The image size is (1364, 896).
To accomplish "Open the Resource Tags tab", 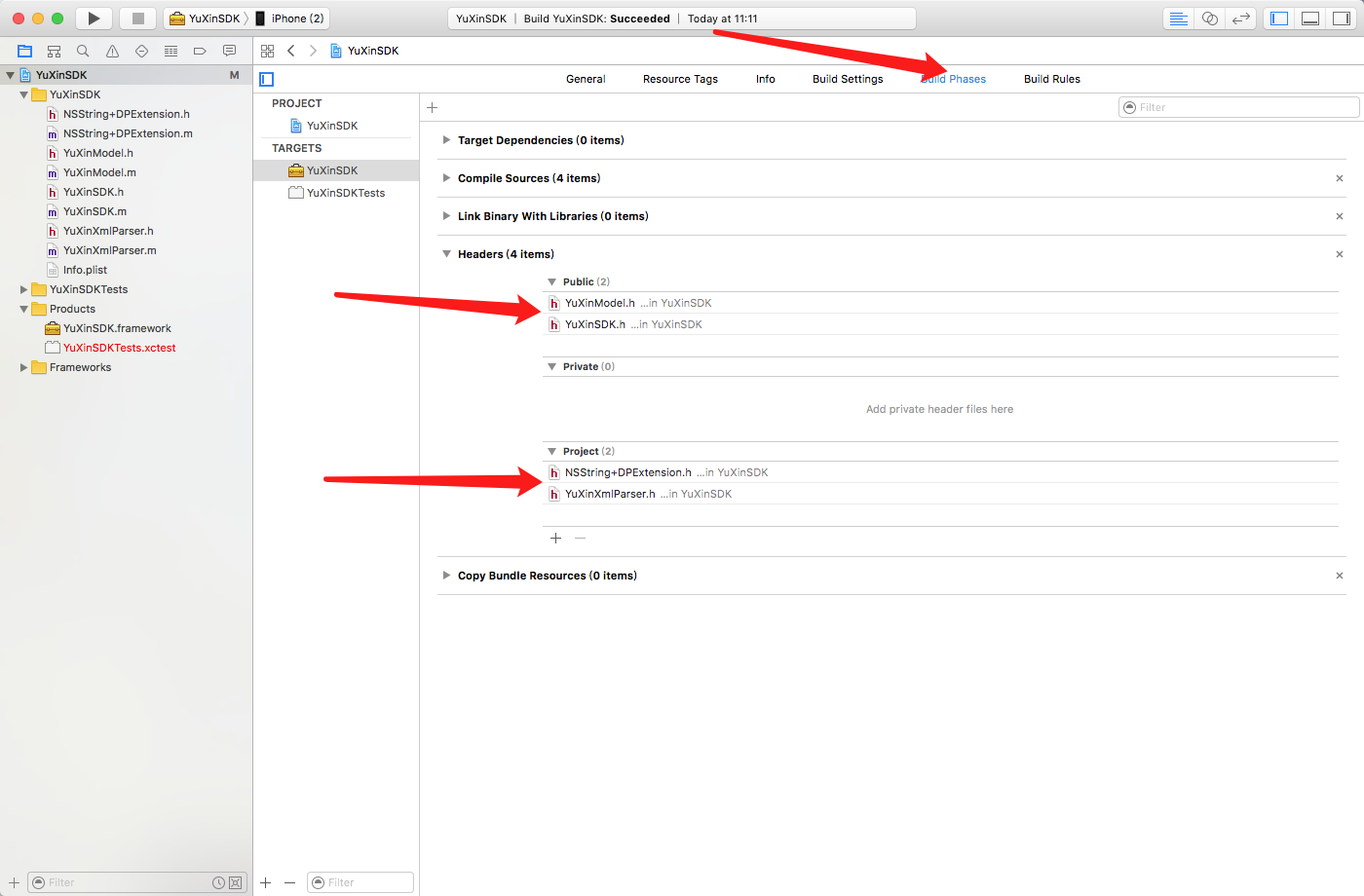I will 680,79.
